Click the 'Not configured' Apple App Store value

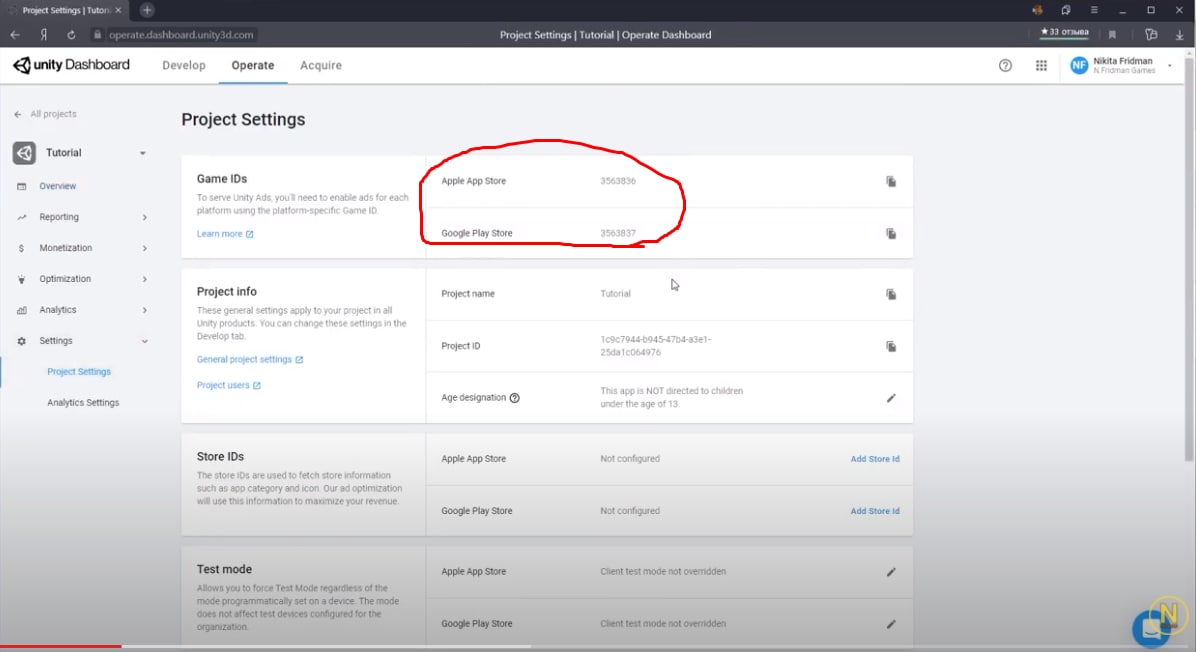coord(629,459)
